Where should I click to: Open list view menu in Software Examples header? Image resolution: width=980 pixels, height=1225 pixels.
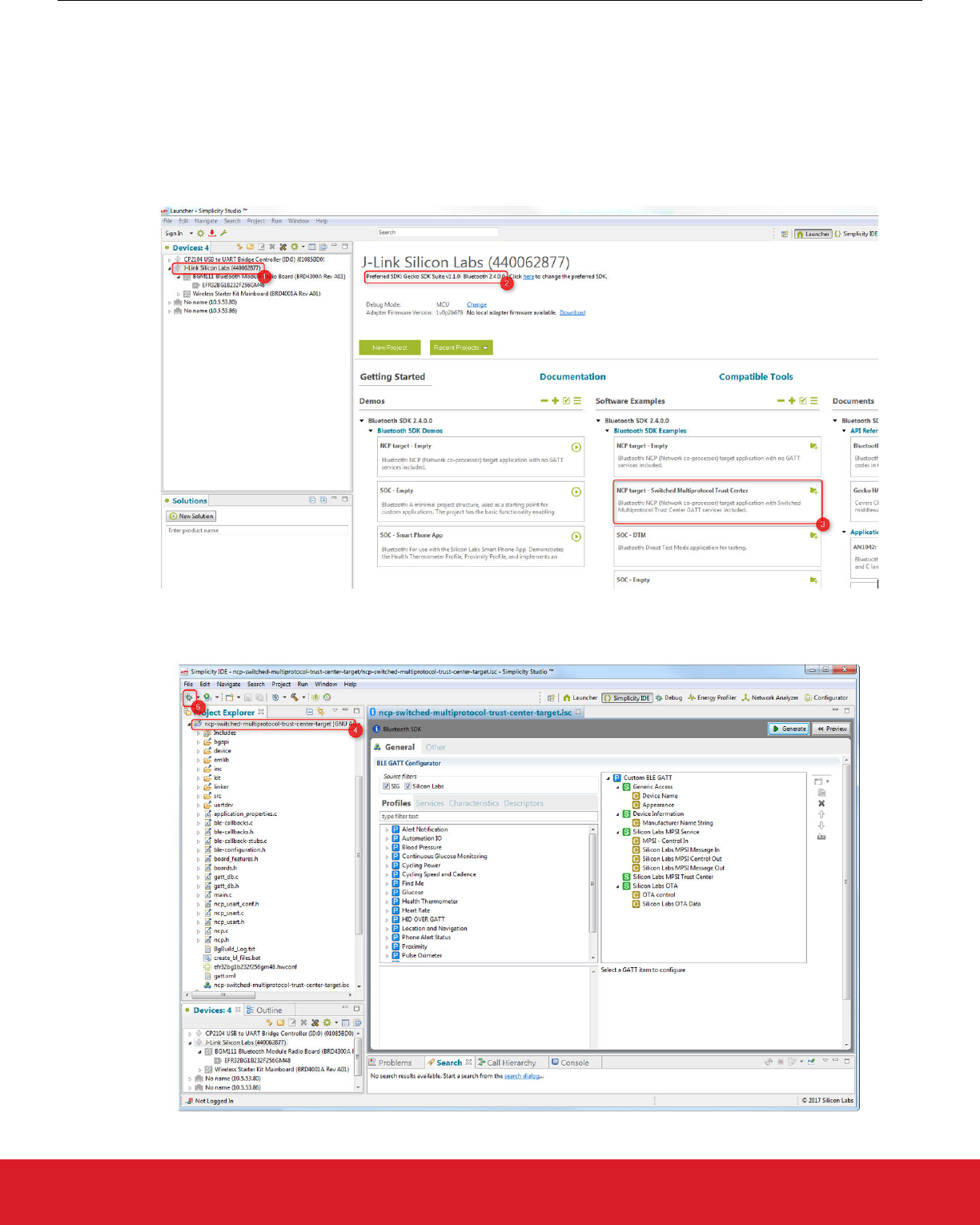(x=814, y=401)
